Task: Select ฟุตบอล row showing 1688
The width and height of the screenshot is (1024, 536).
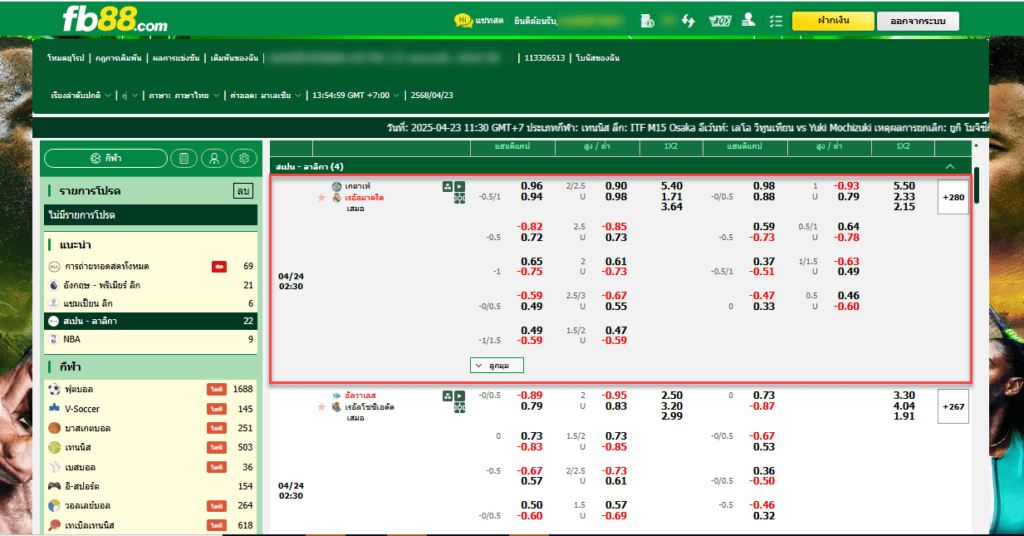Action: click(x=151, y=389)
